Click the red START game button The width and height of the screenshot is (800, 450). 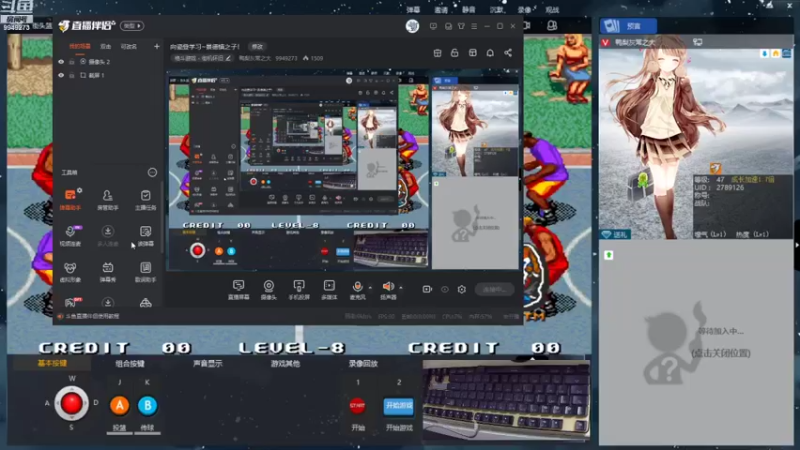(x=358, y=406)
